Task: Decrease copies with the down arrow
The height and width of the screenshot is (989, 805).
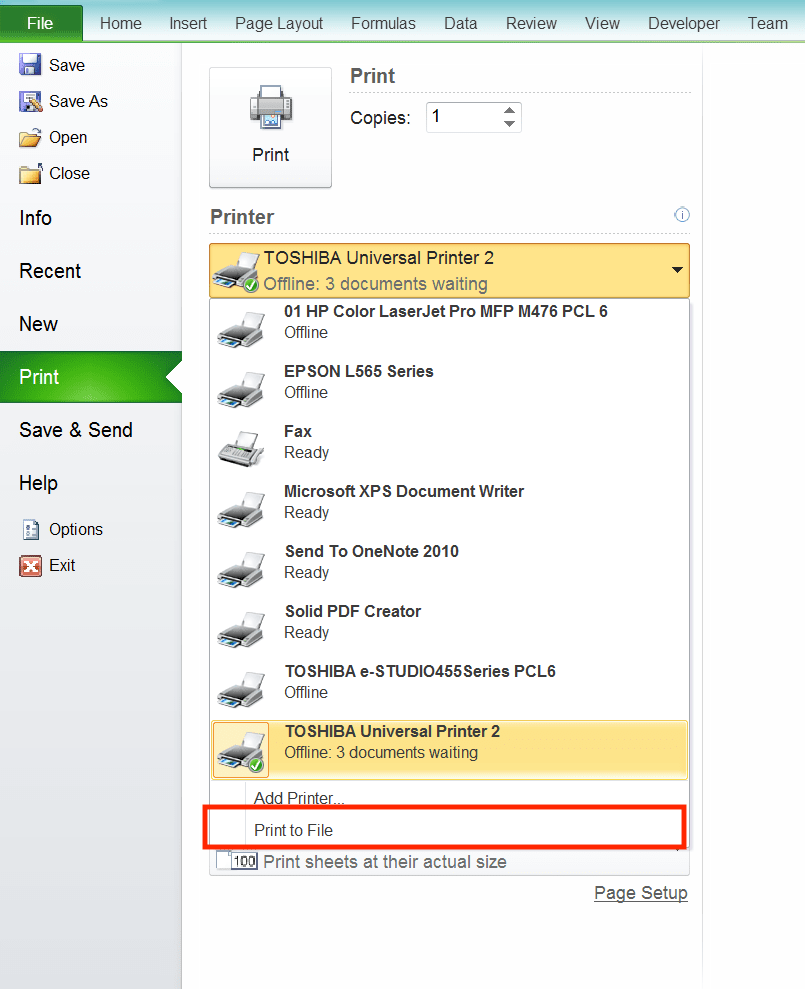Action: tap(509, 124)
